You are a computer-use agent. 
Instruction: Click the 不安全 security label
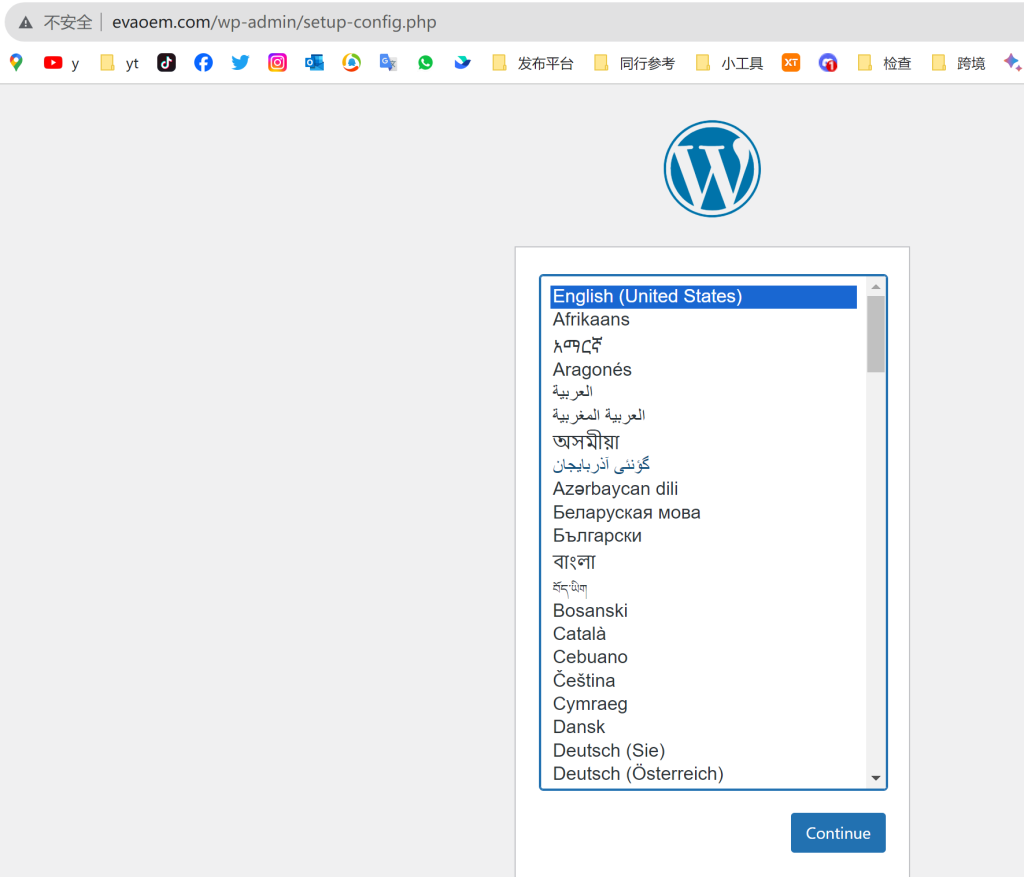tap(68, 23)
